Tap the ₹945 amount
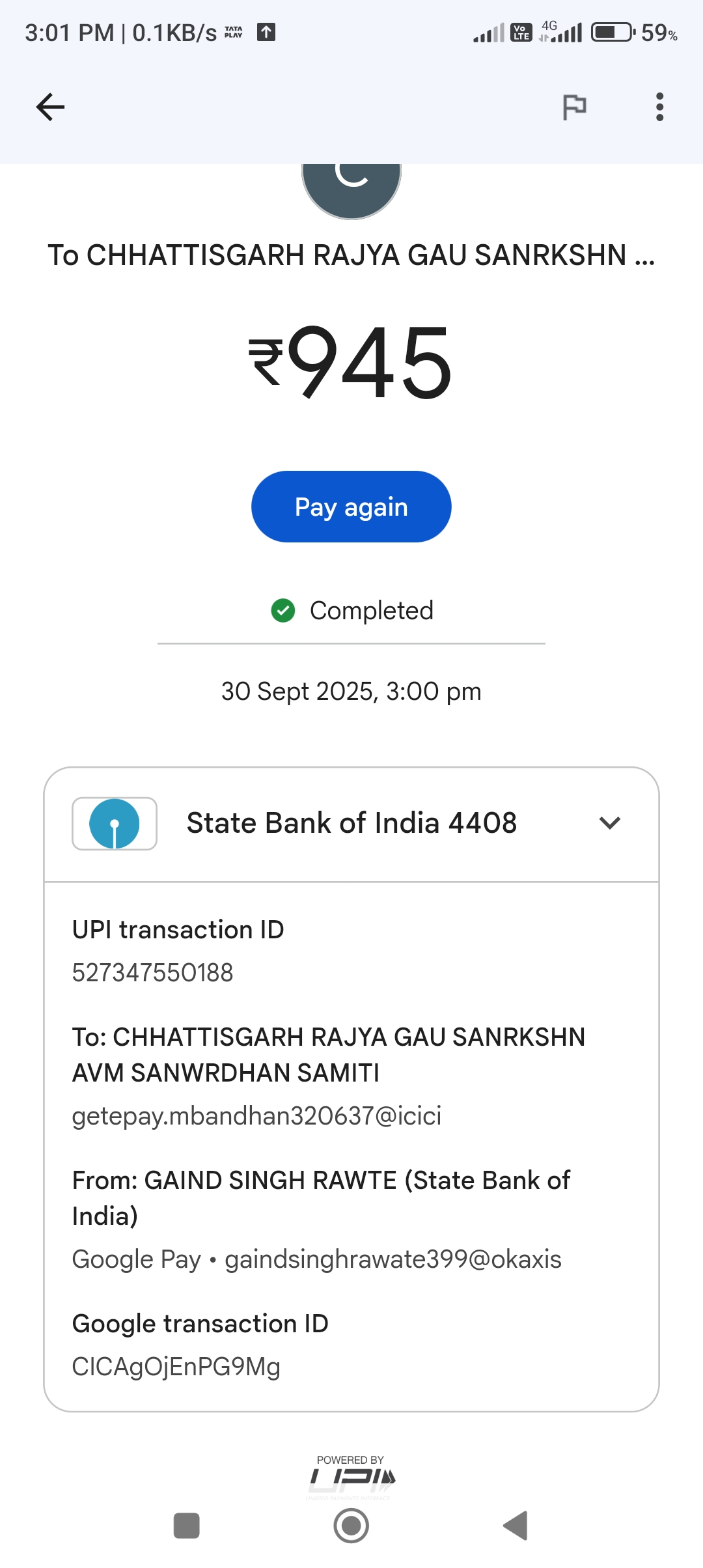The image size is (703, 1568). pos(351,361)
